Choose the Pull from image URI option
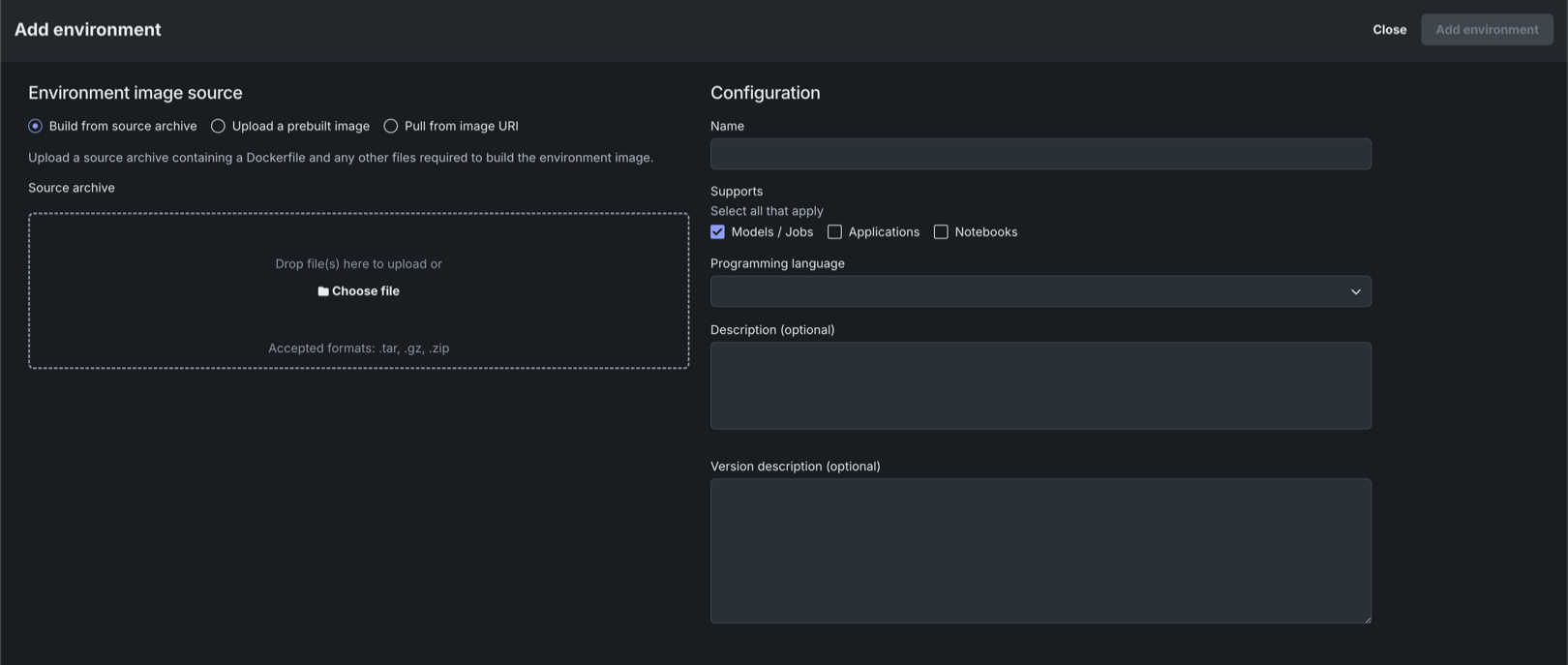Viewport: 1568px width, 665px height. (391, 126)
